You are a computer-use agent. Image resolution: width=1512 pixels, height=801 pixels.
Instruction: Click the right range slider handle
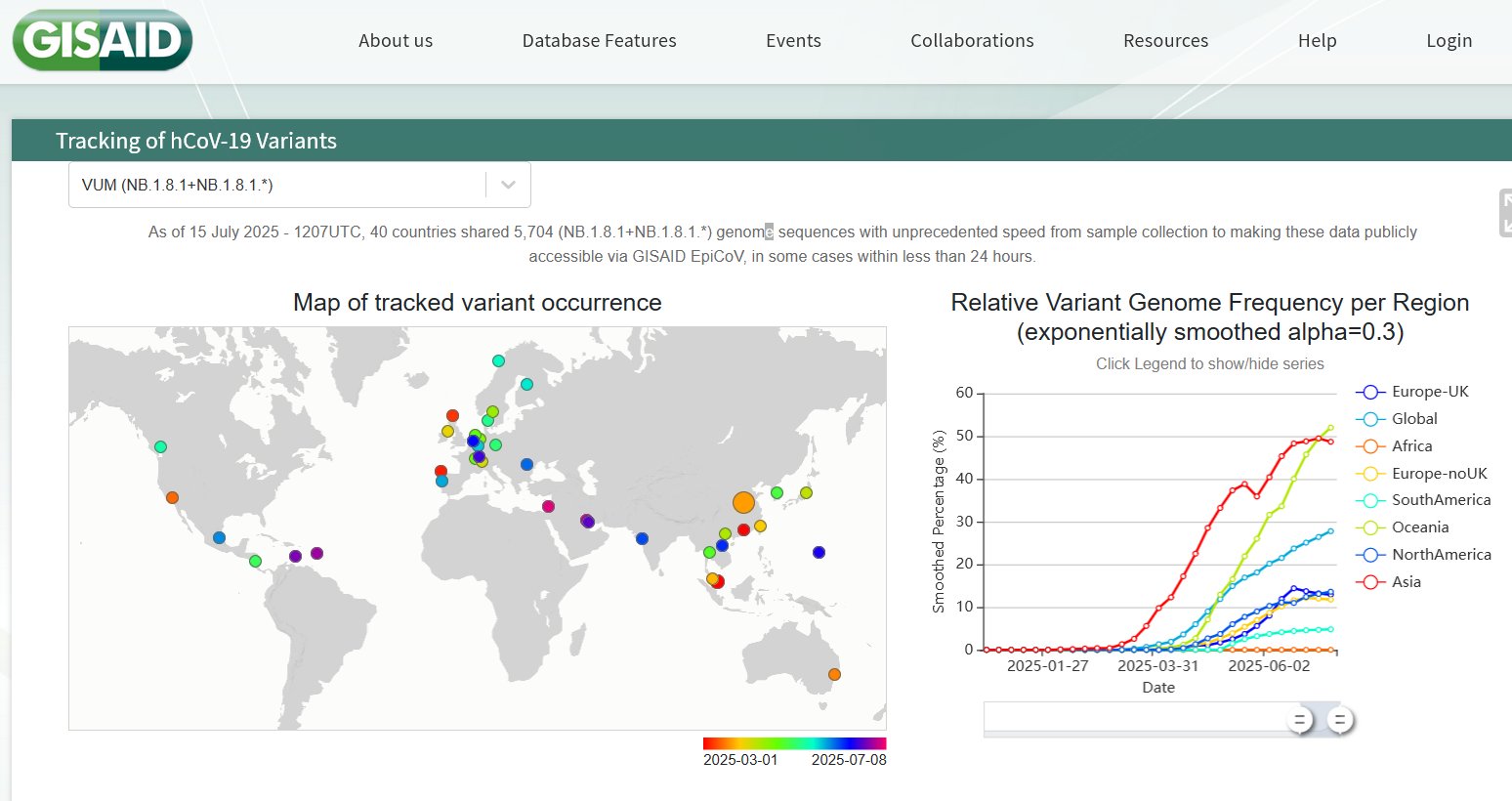(x=1340, y=721)
